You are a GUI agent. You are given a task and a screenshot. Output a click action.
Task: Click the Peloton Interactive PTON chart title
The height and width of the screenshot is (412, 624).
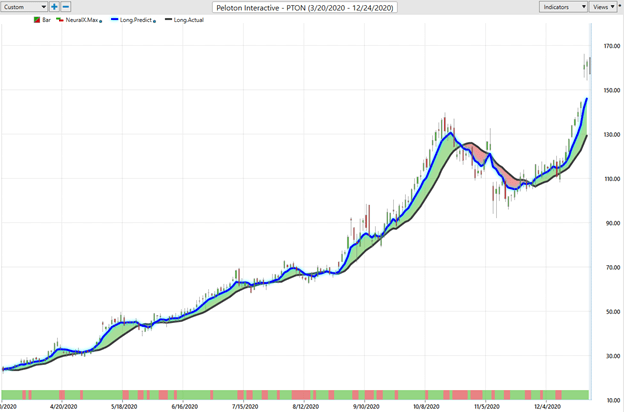[x=305, y=7]
